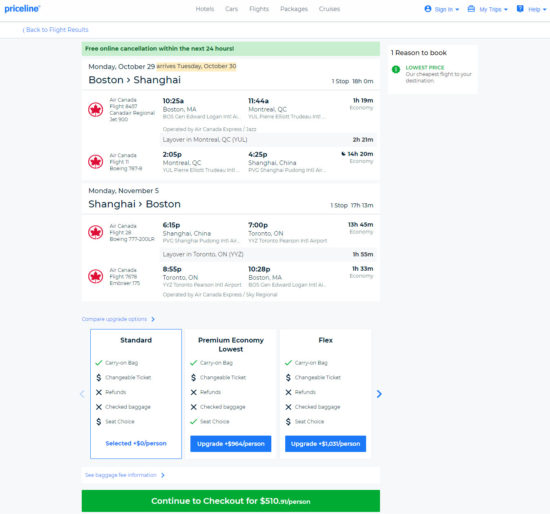This screenshot has height=514, width=550.
Task: Select the Standard fare card
Action: 136,394
